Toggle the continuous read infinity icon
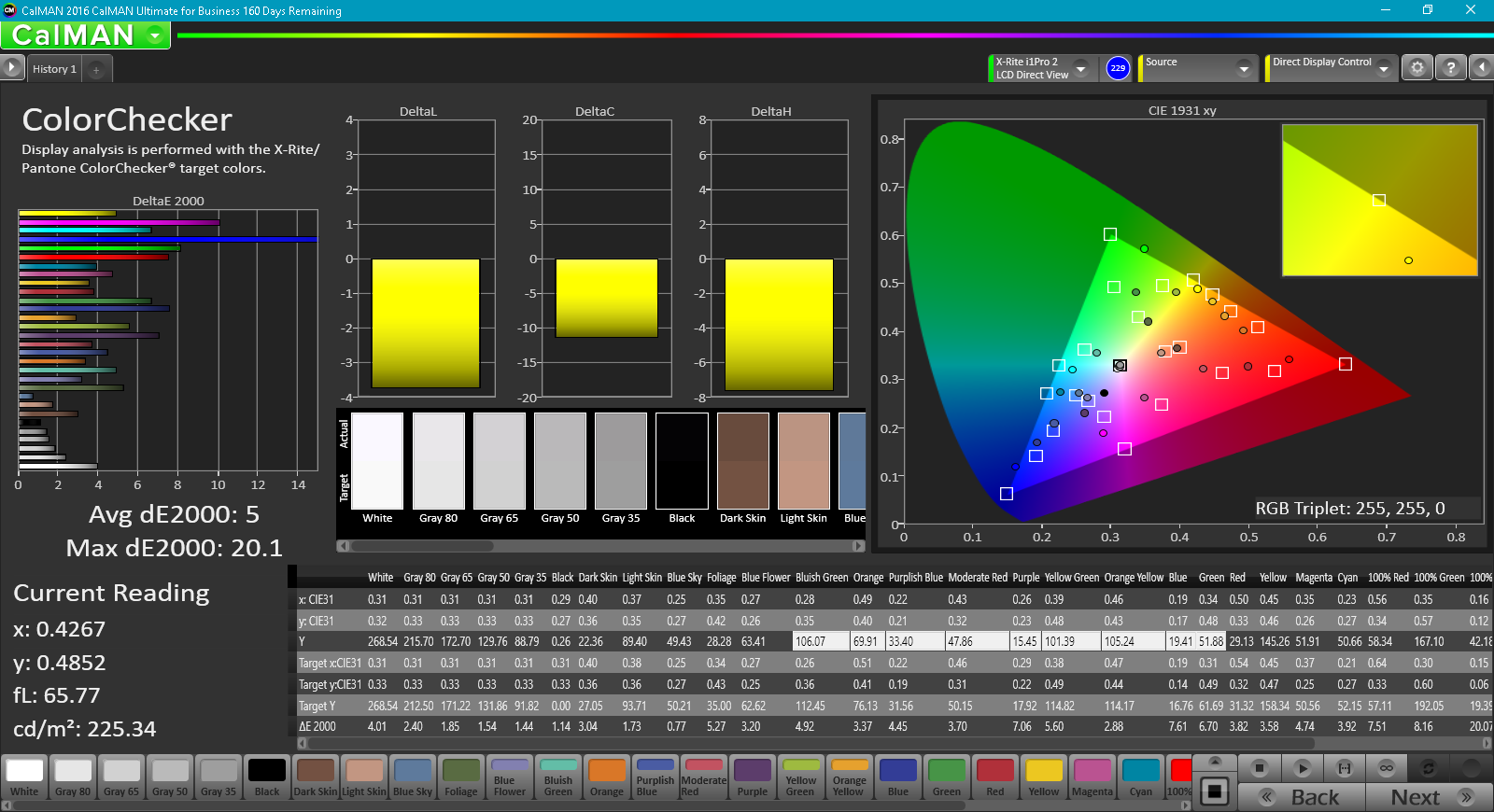 pos(1387,768)
